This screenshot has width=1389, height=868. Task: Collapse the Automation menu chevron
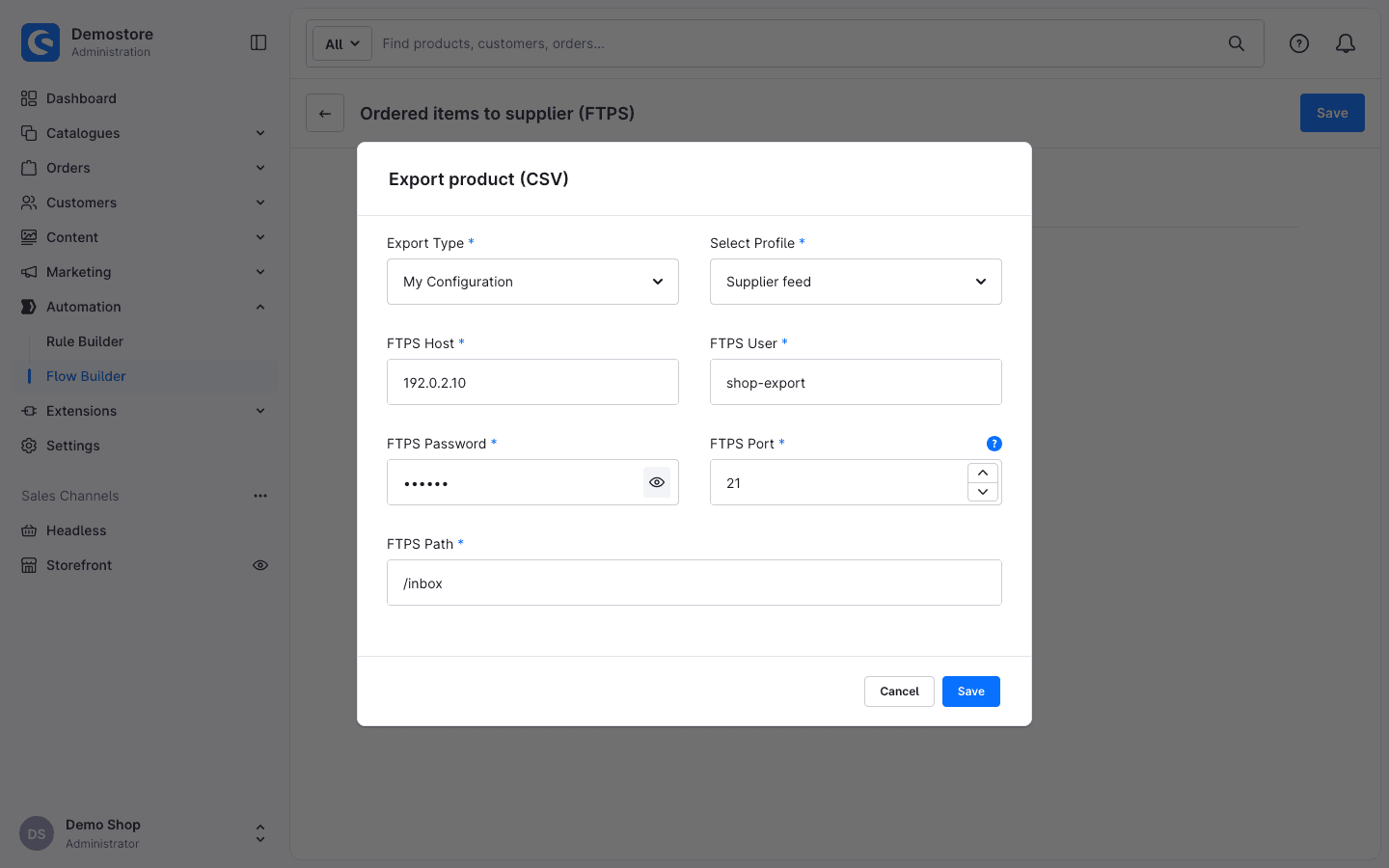(260, 307)
